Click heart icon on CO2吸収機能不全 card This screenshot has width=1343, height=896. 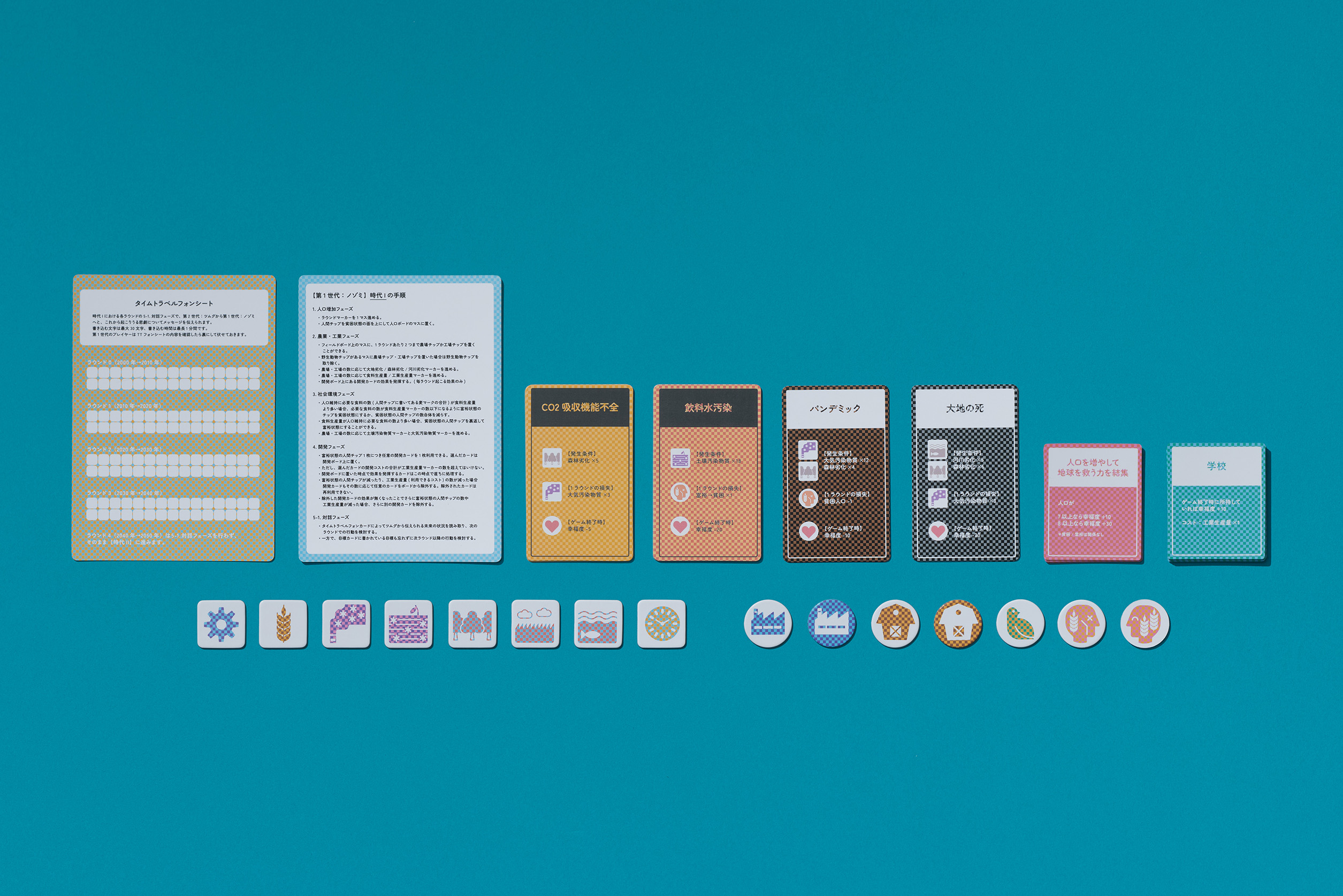(552, 525)
